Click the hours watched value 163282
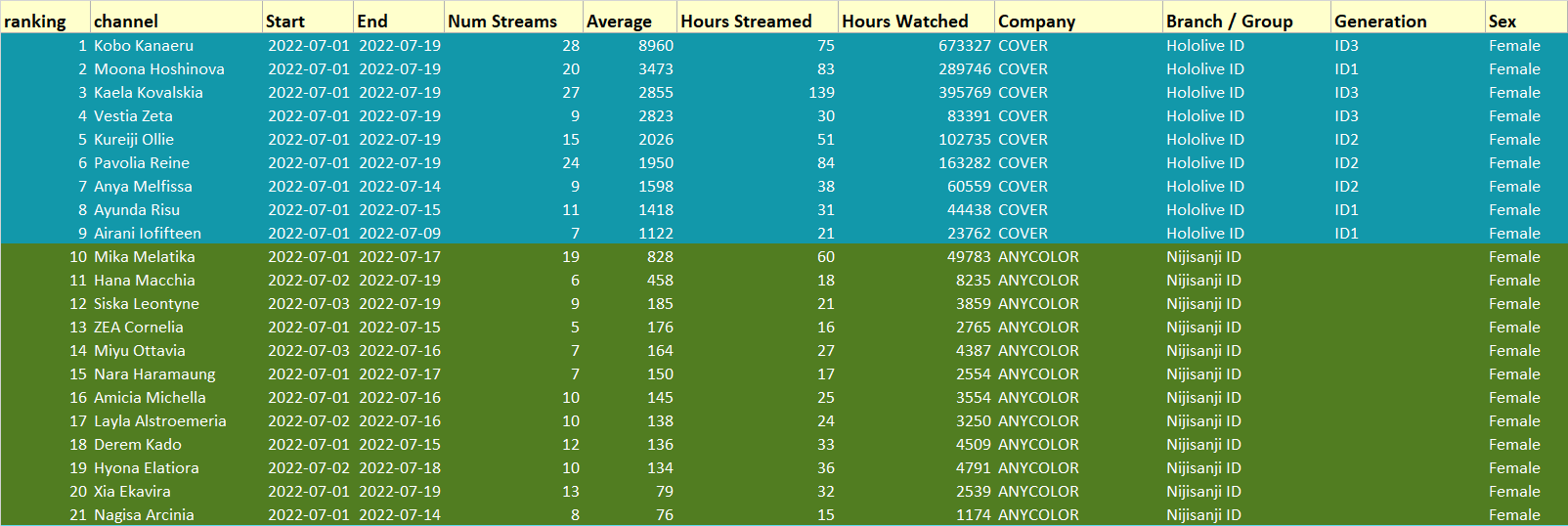The width and height of the screenshot is (1568, 526). point(965,162)
